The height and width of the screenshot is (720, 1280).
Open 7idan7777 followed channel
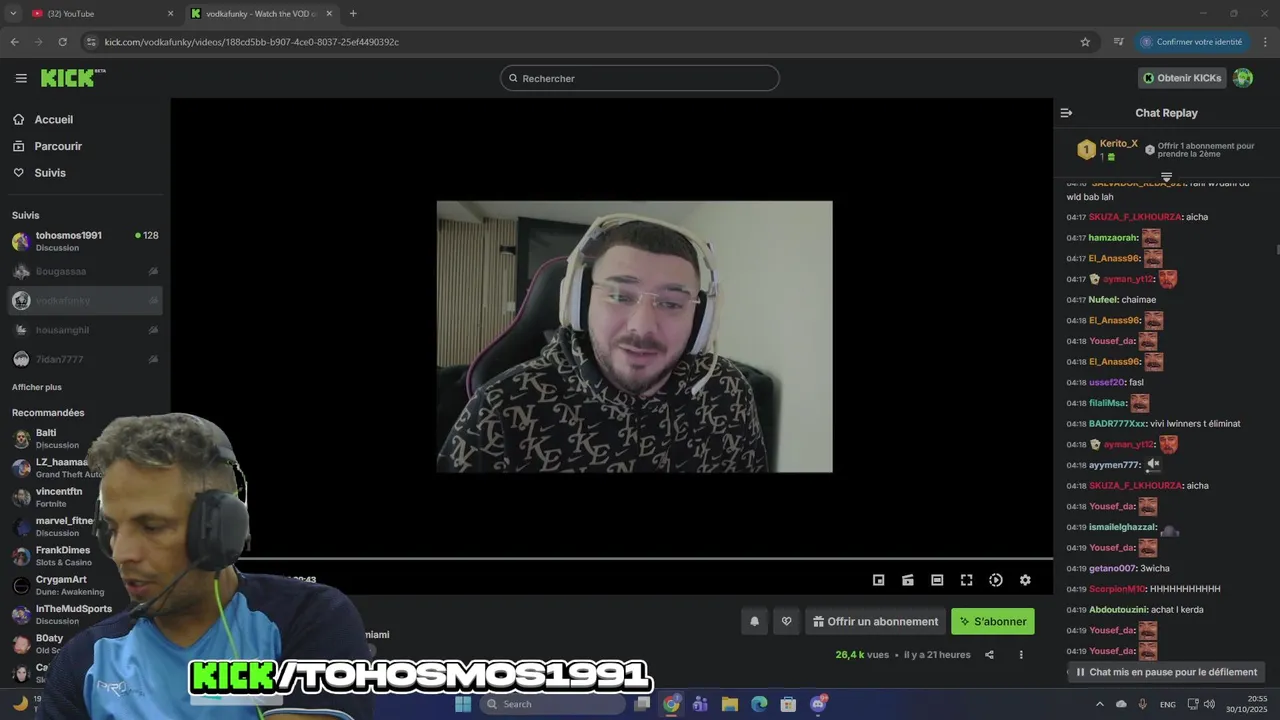(85, 359)
